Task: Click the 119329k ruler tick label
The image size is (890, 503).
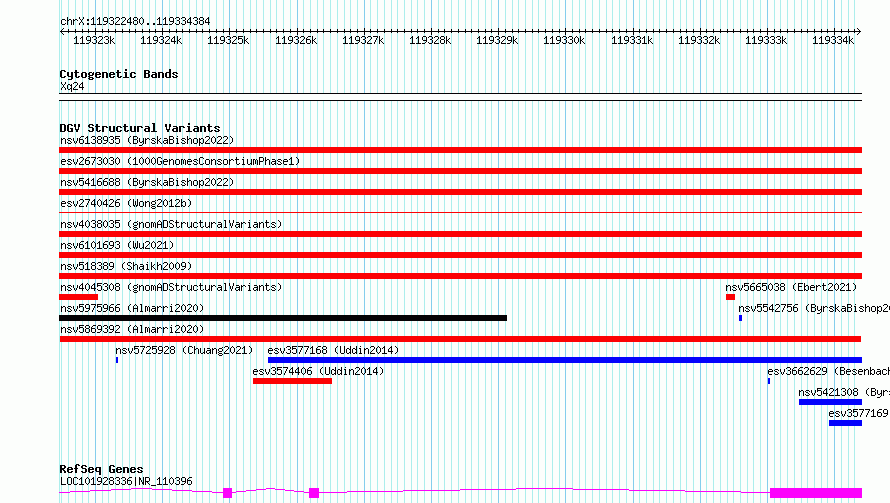Action: pyautogui.click(x=497, y=40)
